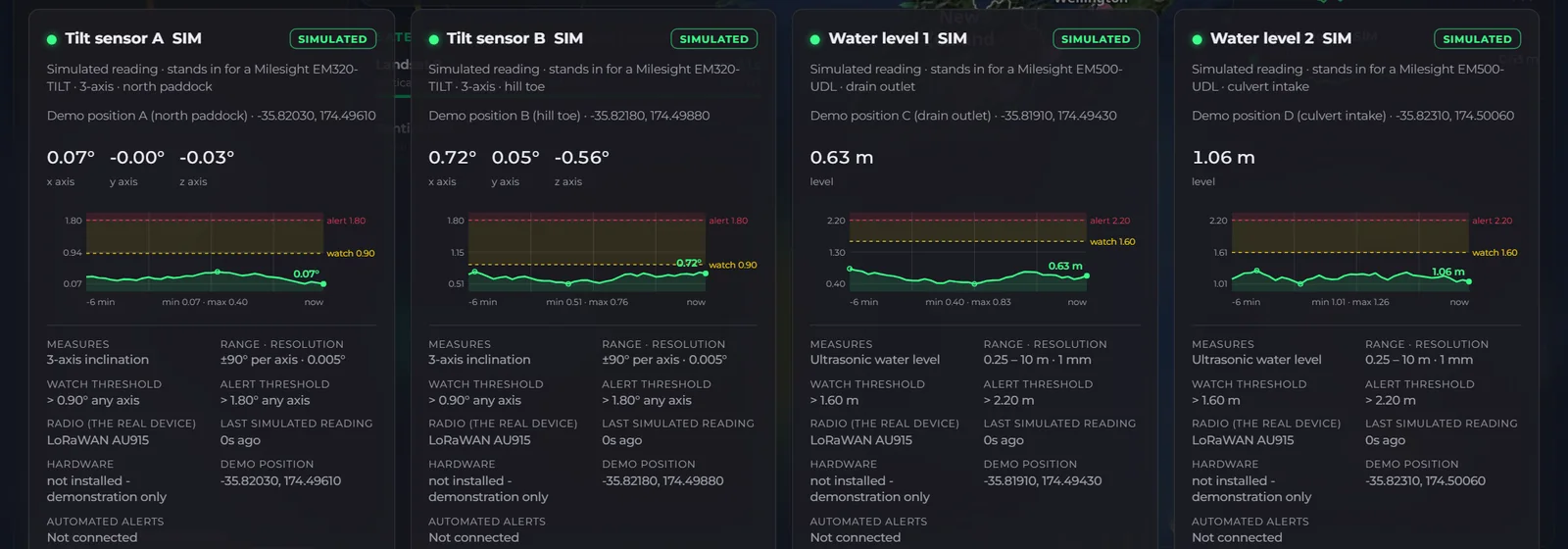
Task: Click the 'alert 2.20' chart label on Water level 1
Action: [x=1109, y=221]
